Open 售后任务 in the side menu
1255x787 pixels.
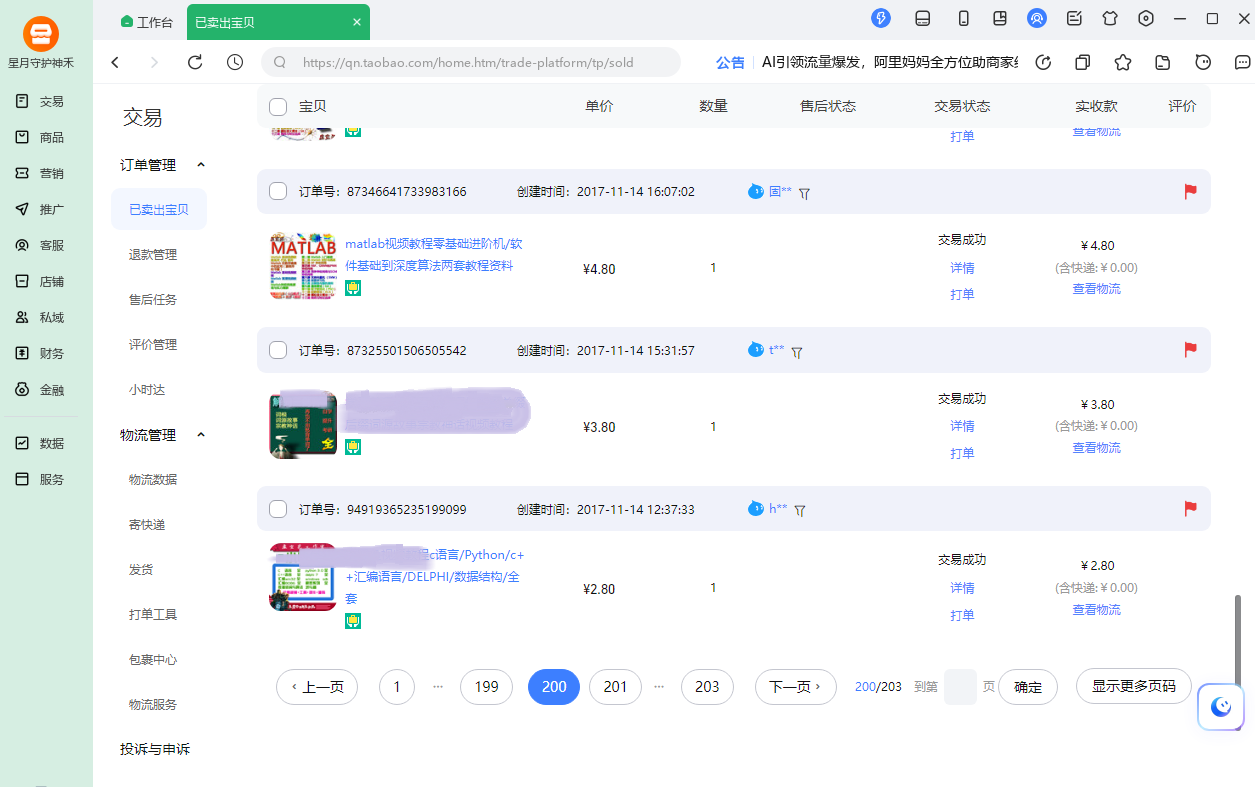pyautogui.click(x=153, y=299)
